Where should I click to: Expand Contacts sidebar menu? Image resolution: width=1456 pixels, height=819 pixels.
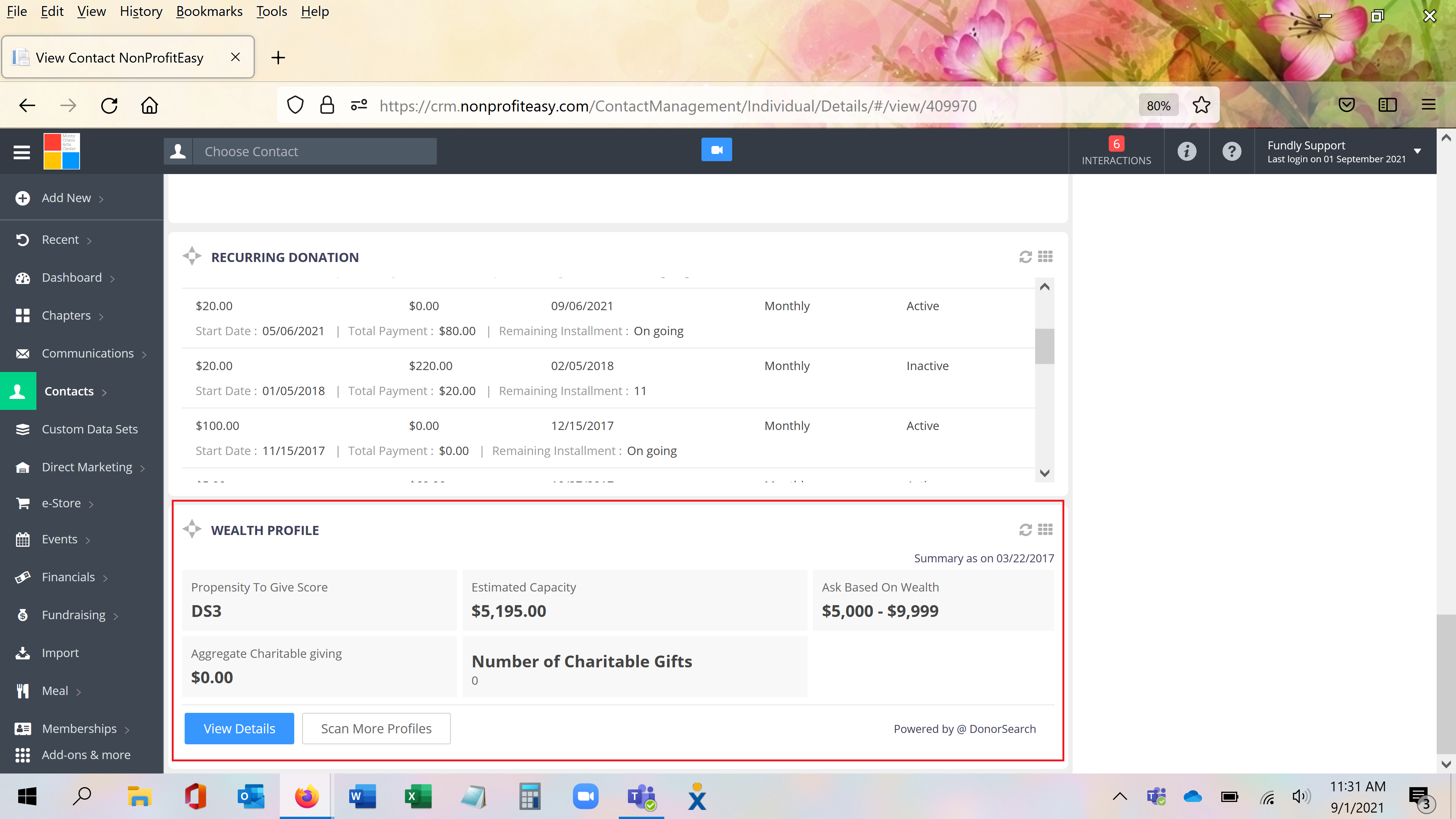[x=75, y=391]
